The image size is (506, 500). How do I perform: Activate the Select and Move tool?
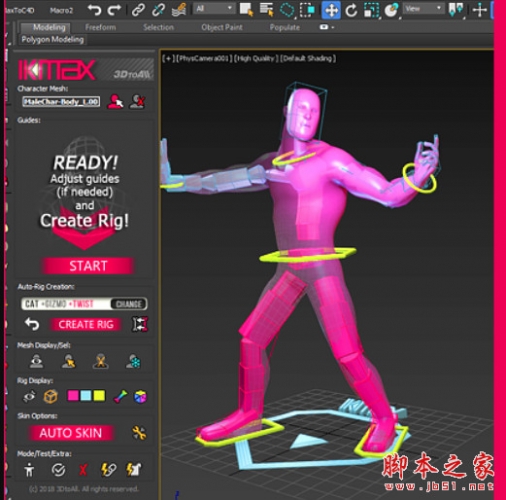coord(331,10)
